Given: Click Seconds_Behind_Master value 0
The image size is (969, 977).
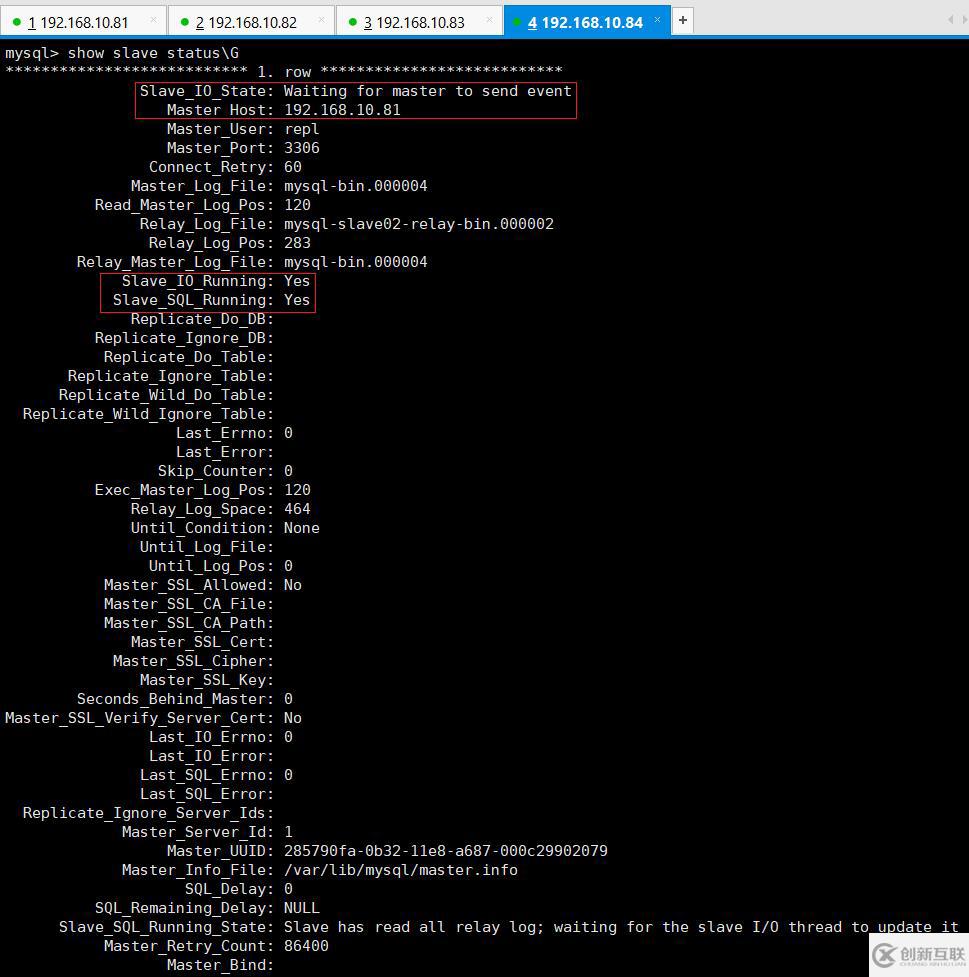Looking at the screenshot, I should (x=288, y=699).
